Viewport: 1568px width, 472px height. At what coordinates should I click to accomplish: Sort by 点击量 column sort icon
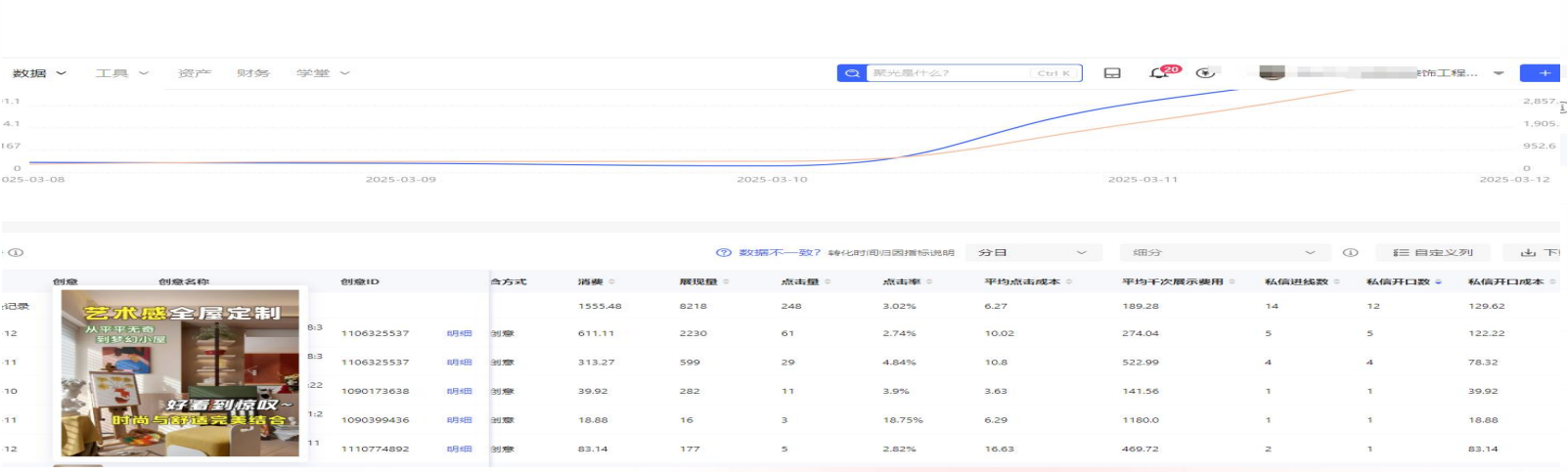pos(828,281)
